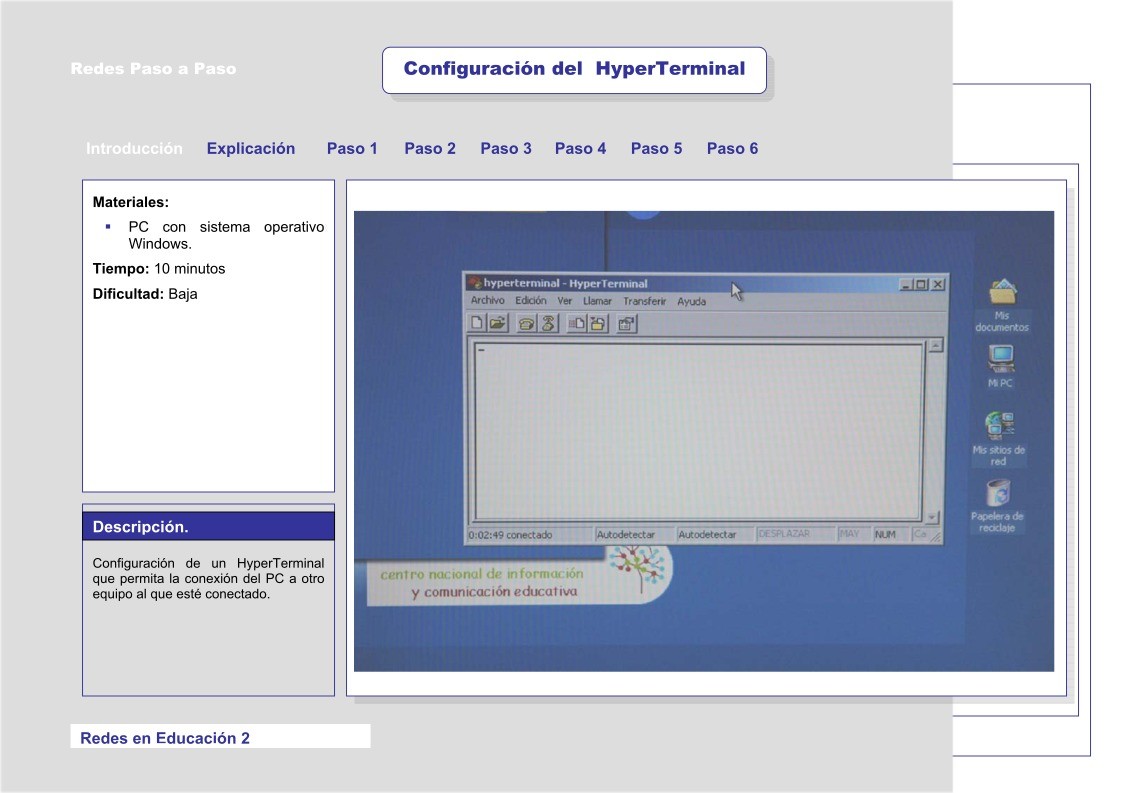Select the Papelera de reciclaje icon
The height and width of the screenshot is (793, 1122).
997,505
